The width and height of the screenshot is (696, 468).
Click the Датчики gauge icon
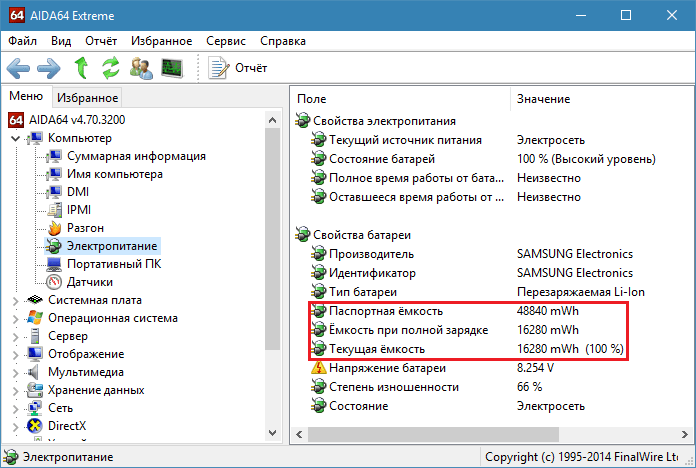click(x=54, y=282)
